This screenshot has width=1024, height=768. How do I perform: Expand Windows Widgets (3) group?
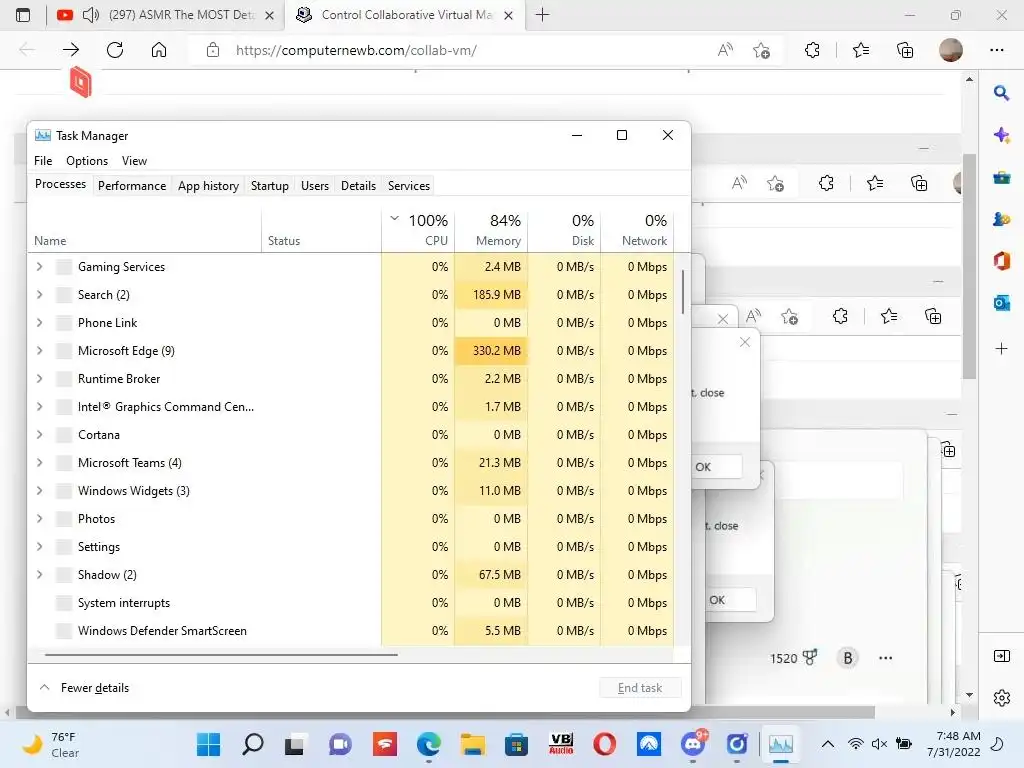(40, 490)
